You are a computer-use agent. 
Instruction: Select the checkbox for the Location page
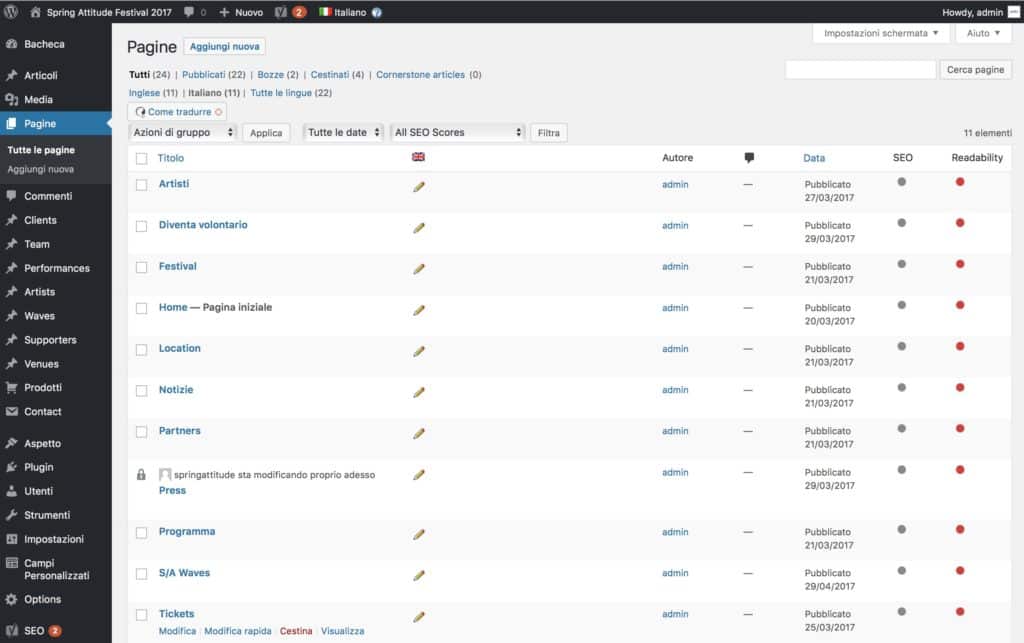point(141,349)
